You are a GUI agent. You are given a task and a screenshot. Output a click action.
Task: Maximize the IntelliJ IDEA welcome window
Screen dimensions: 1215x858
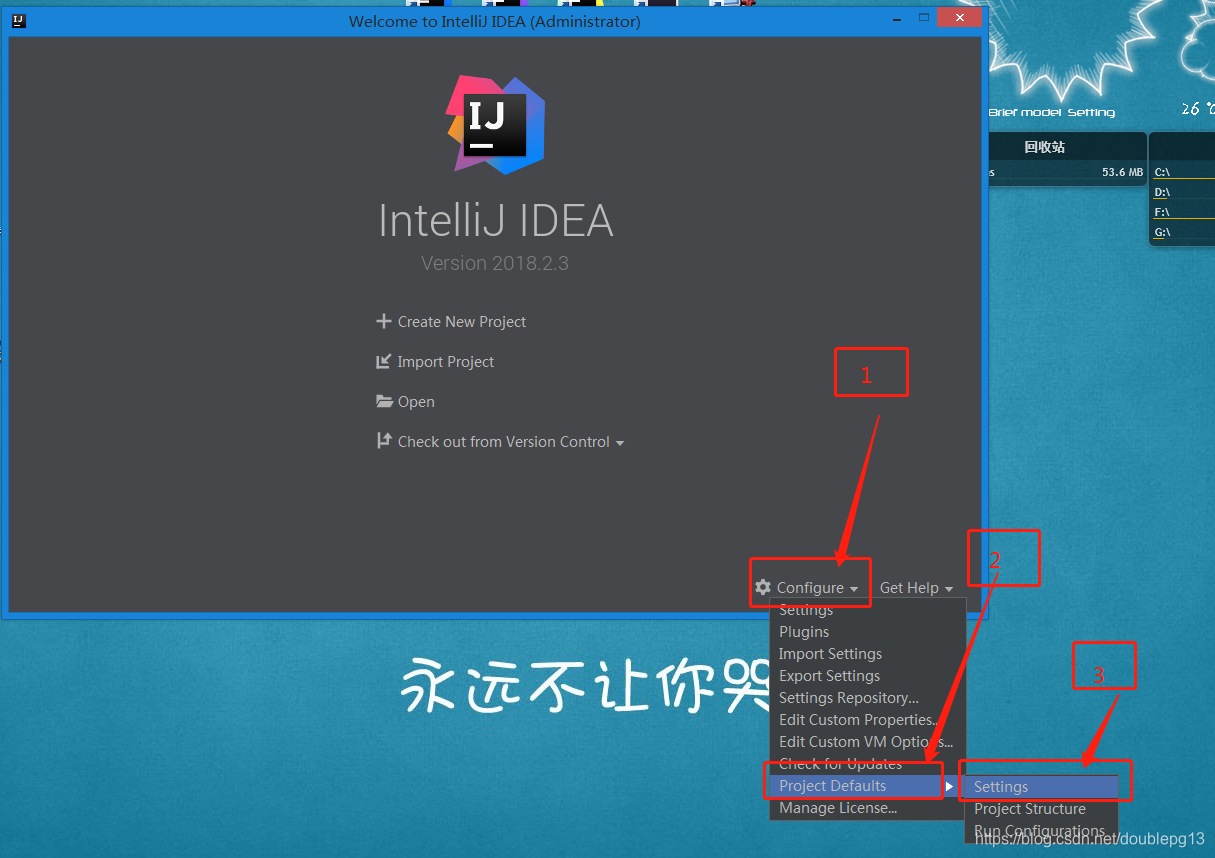click(x=923, y=17)
